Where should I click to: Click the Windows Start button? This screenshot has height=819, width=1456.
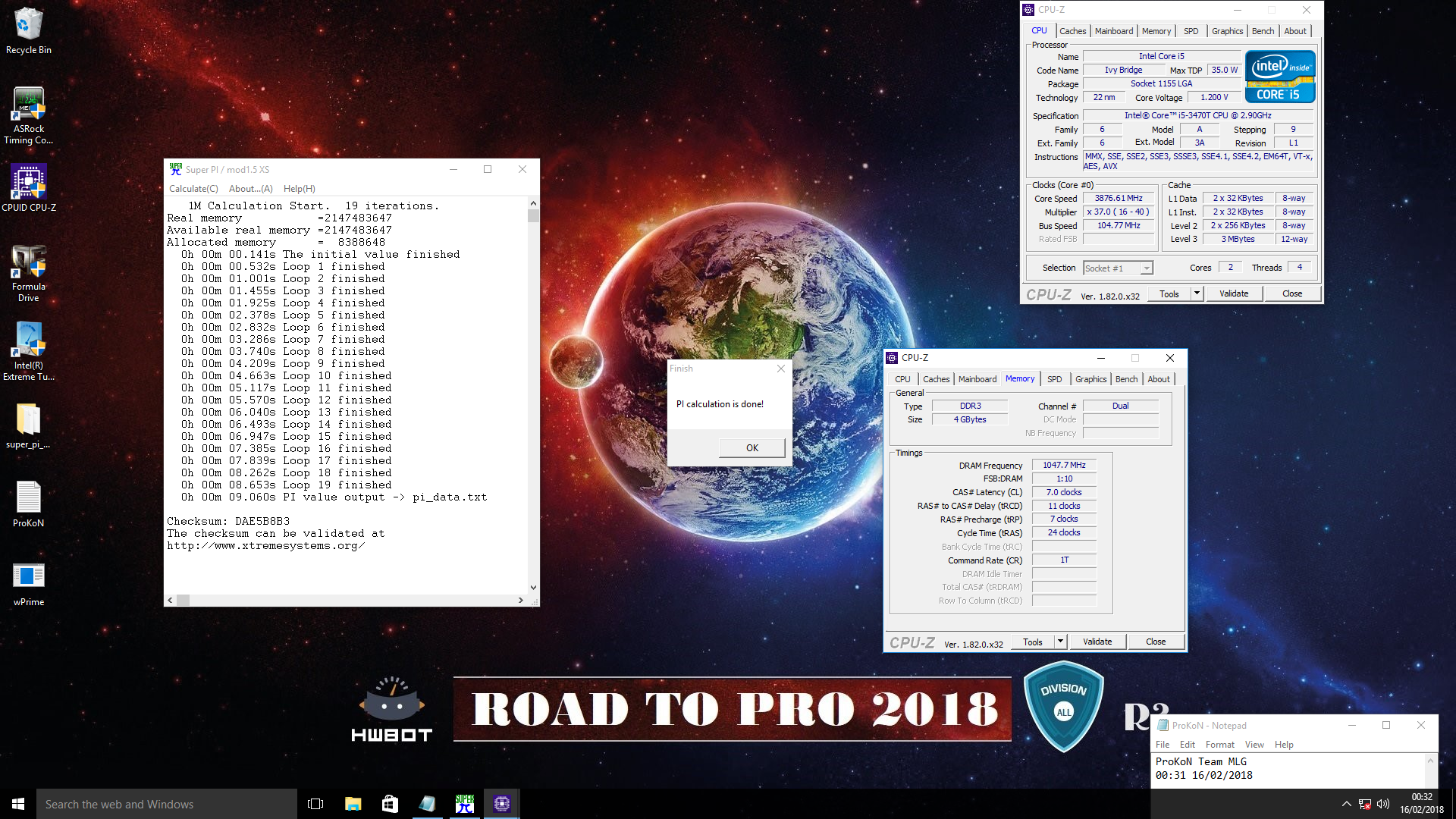(x=18, y=804)
